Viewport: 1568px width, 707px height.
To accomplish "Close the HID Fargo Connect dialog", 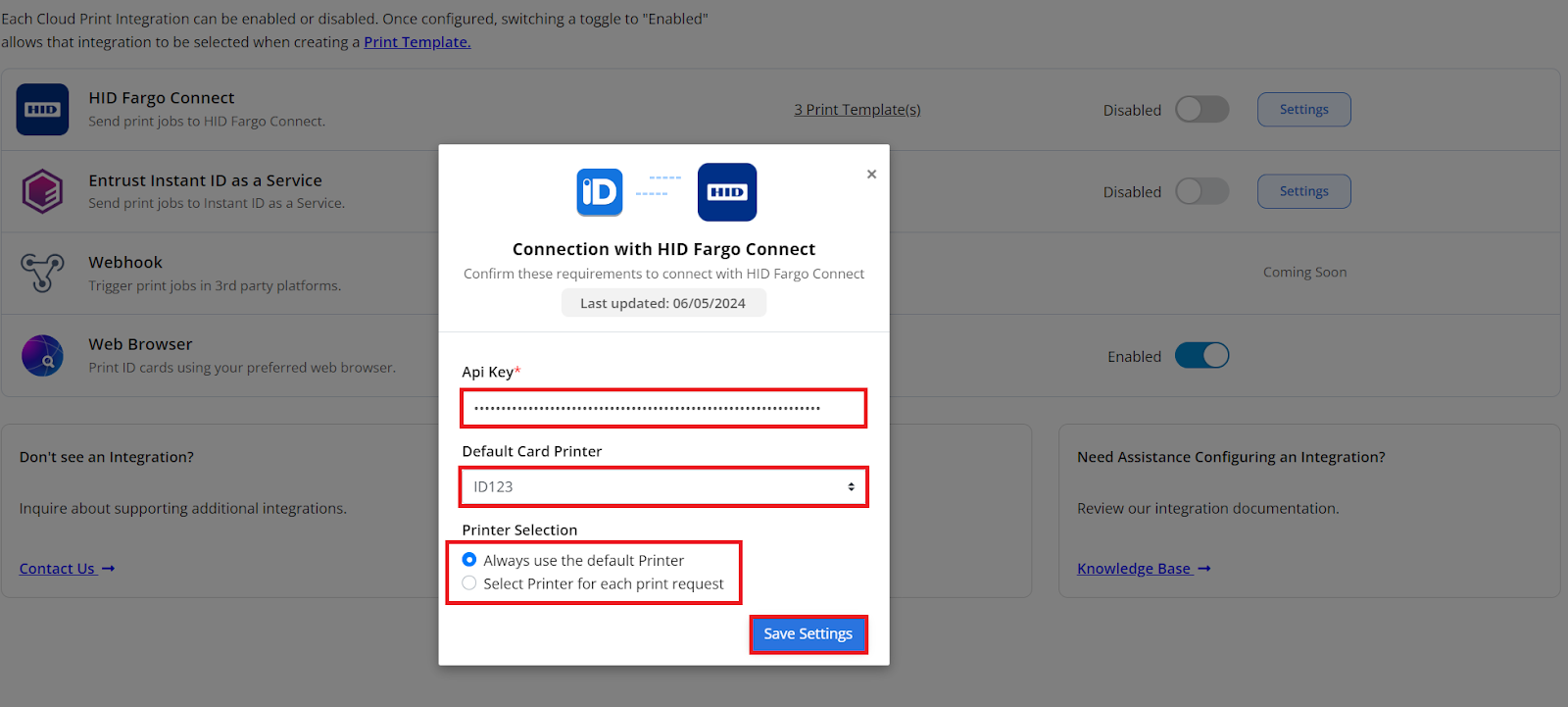I will 871,175.
